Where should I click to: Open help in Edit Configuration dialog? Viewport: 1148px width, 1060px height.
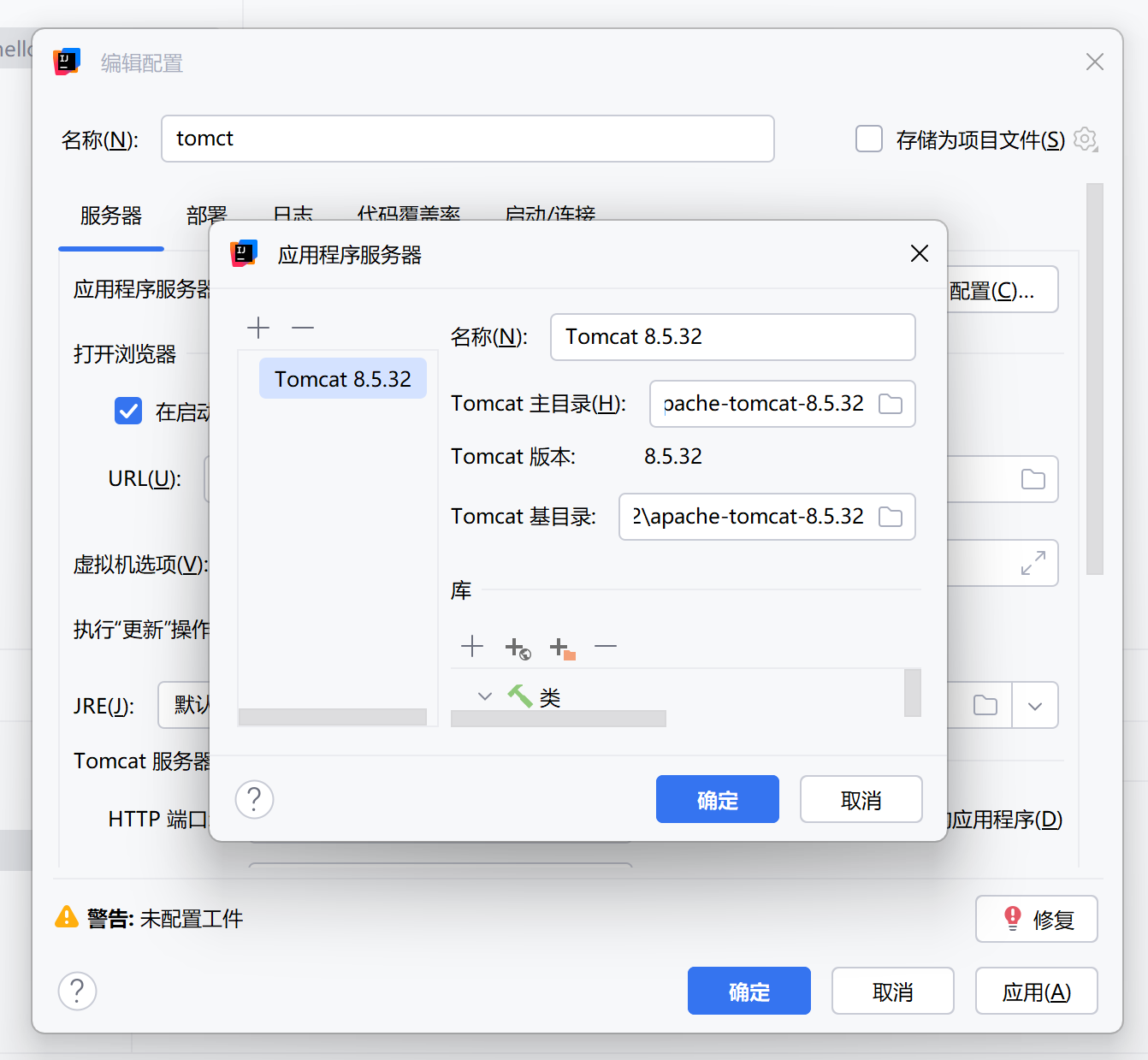point(77,991)
